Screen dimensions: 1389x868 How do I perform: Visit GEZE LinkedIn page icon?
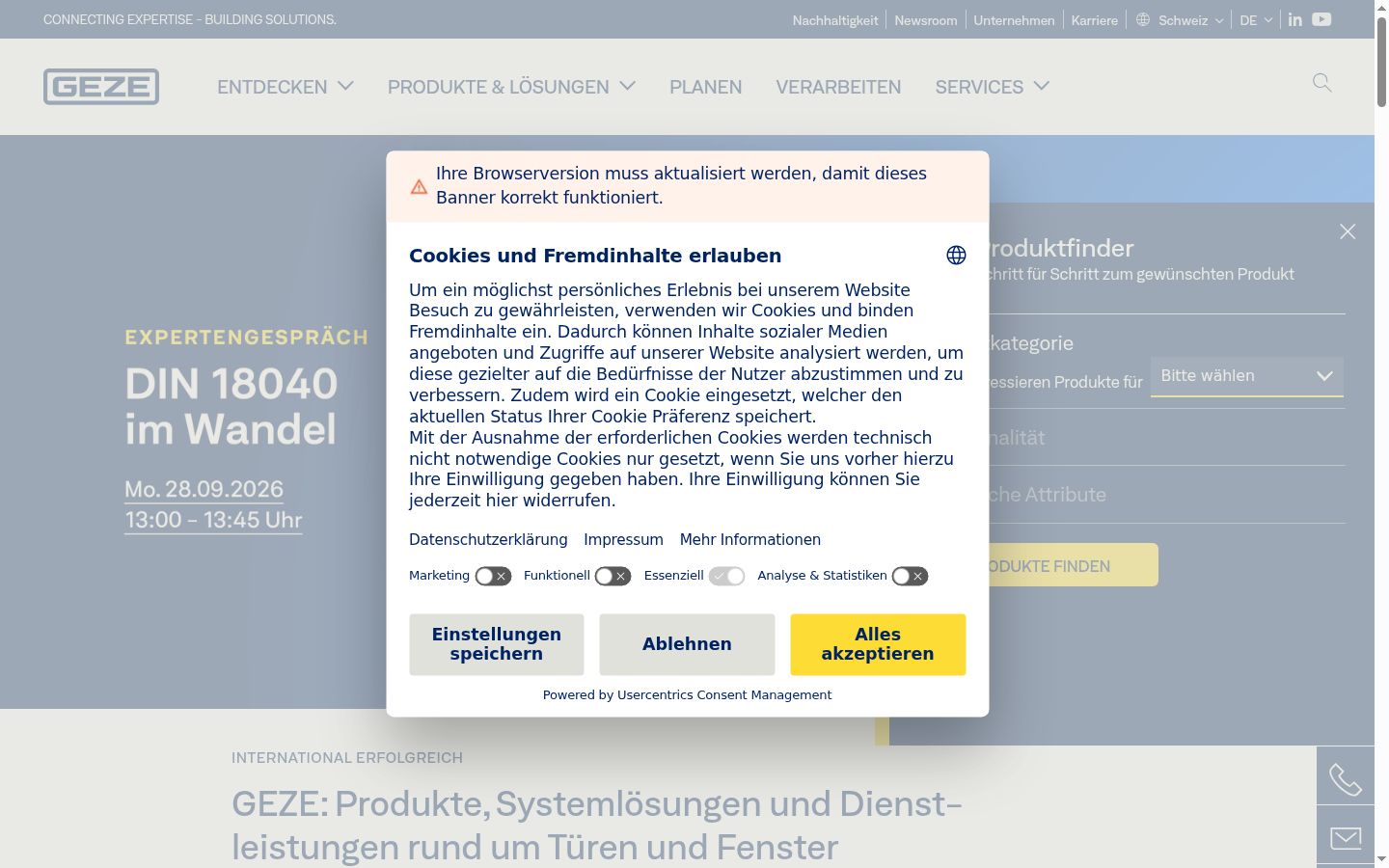(x=1295, y=19)
